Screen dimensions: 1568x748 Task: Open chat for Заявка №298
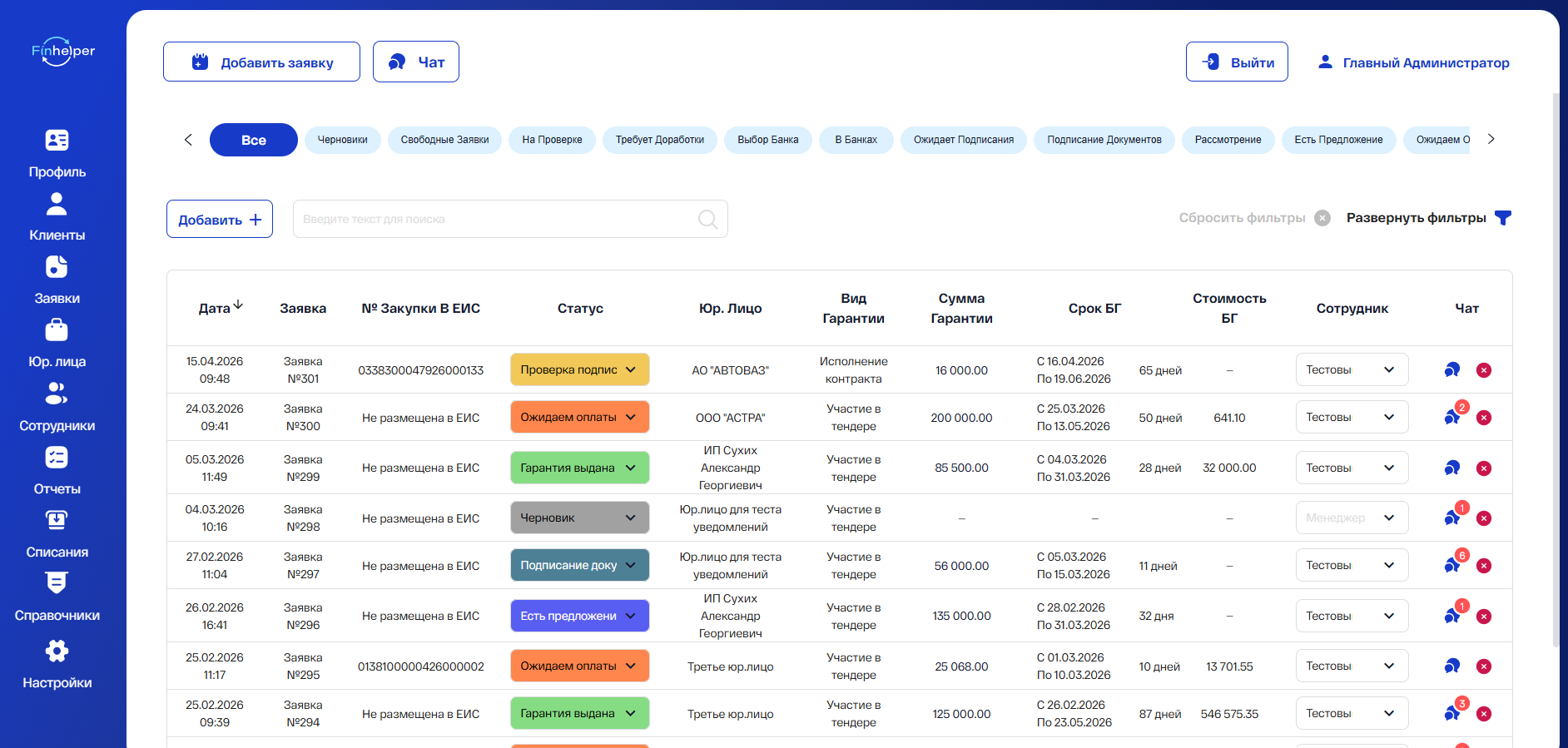point(1452,518)
